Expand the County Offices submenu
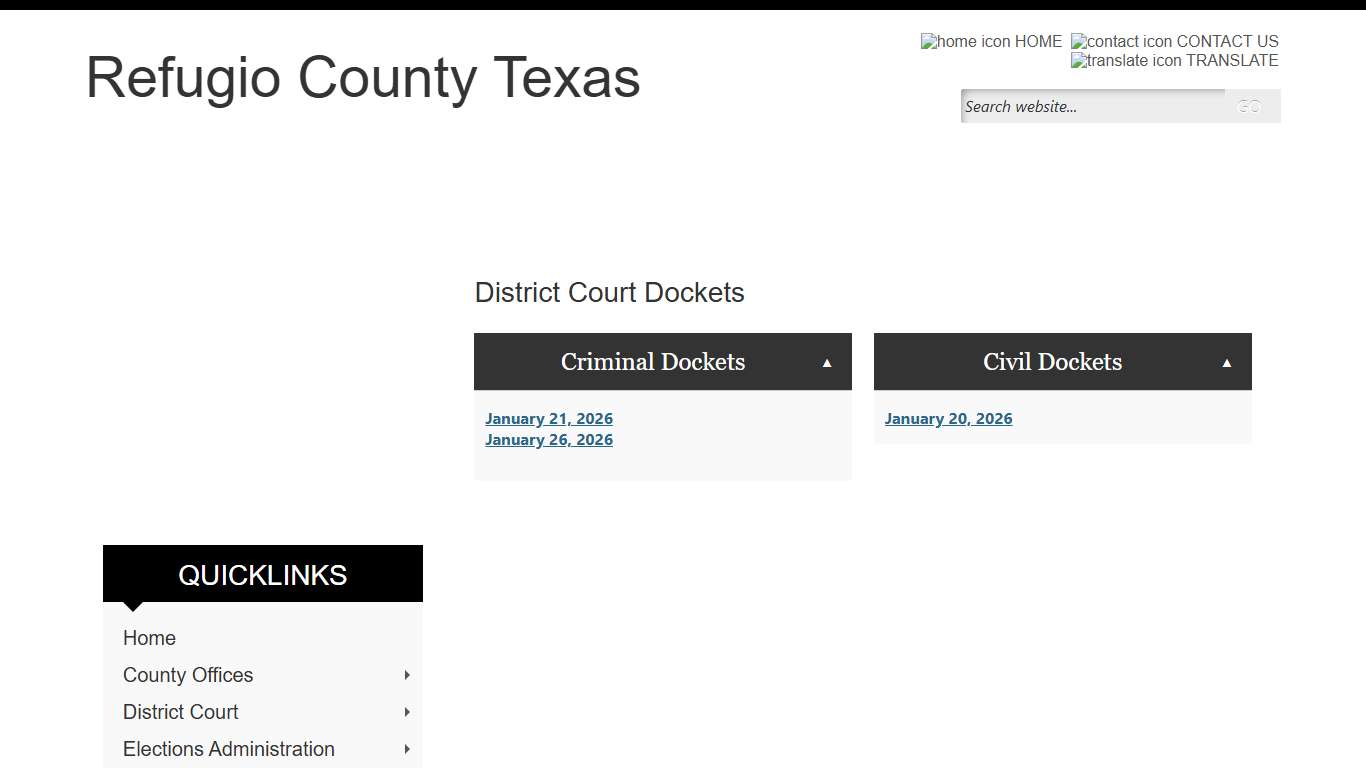 click(x=406, y=675)
